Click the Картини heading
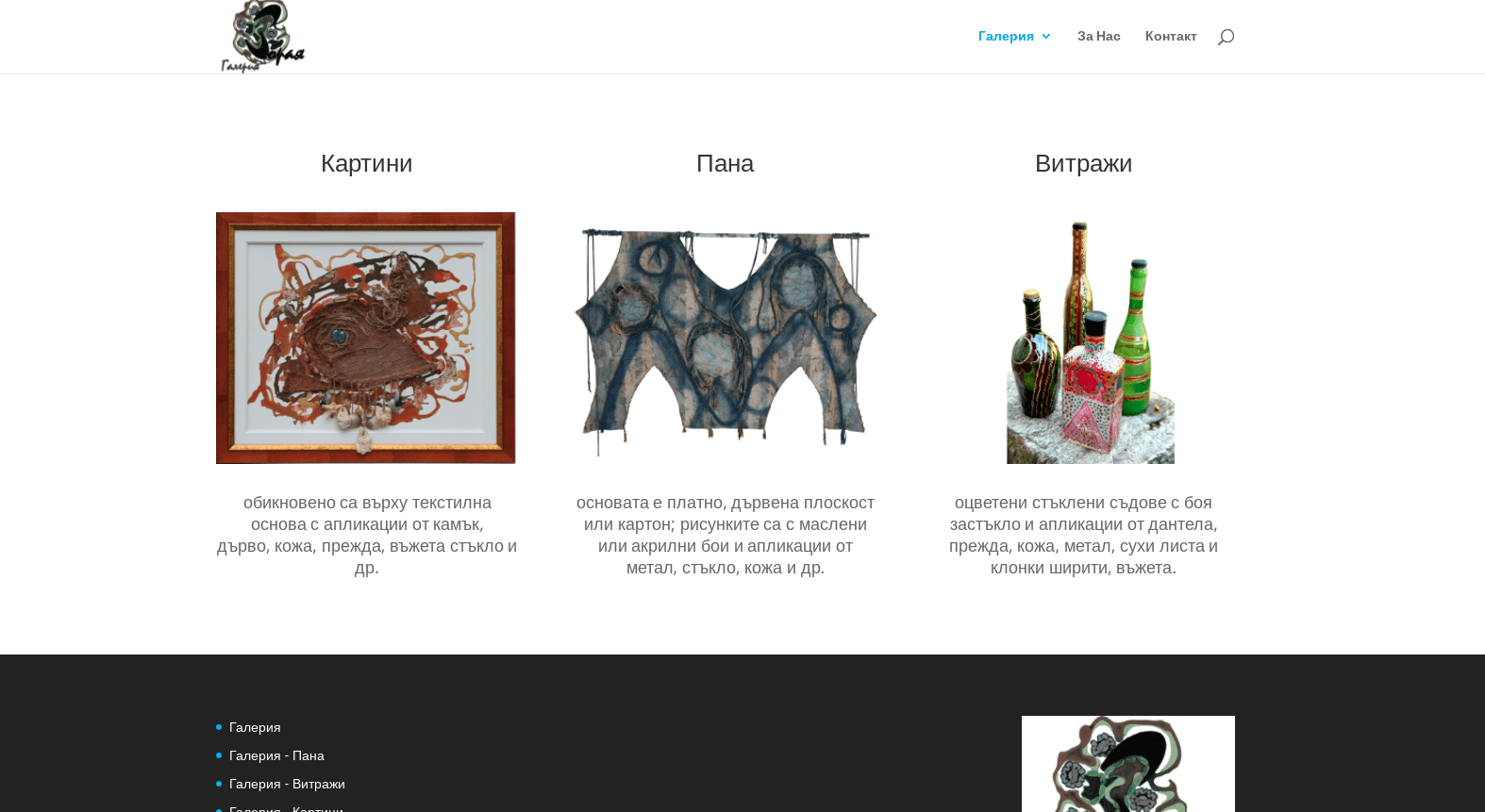Screen dimensions: 1485x812 coord(367,163)
